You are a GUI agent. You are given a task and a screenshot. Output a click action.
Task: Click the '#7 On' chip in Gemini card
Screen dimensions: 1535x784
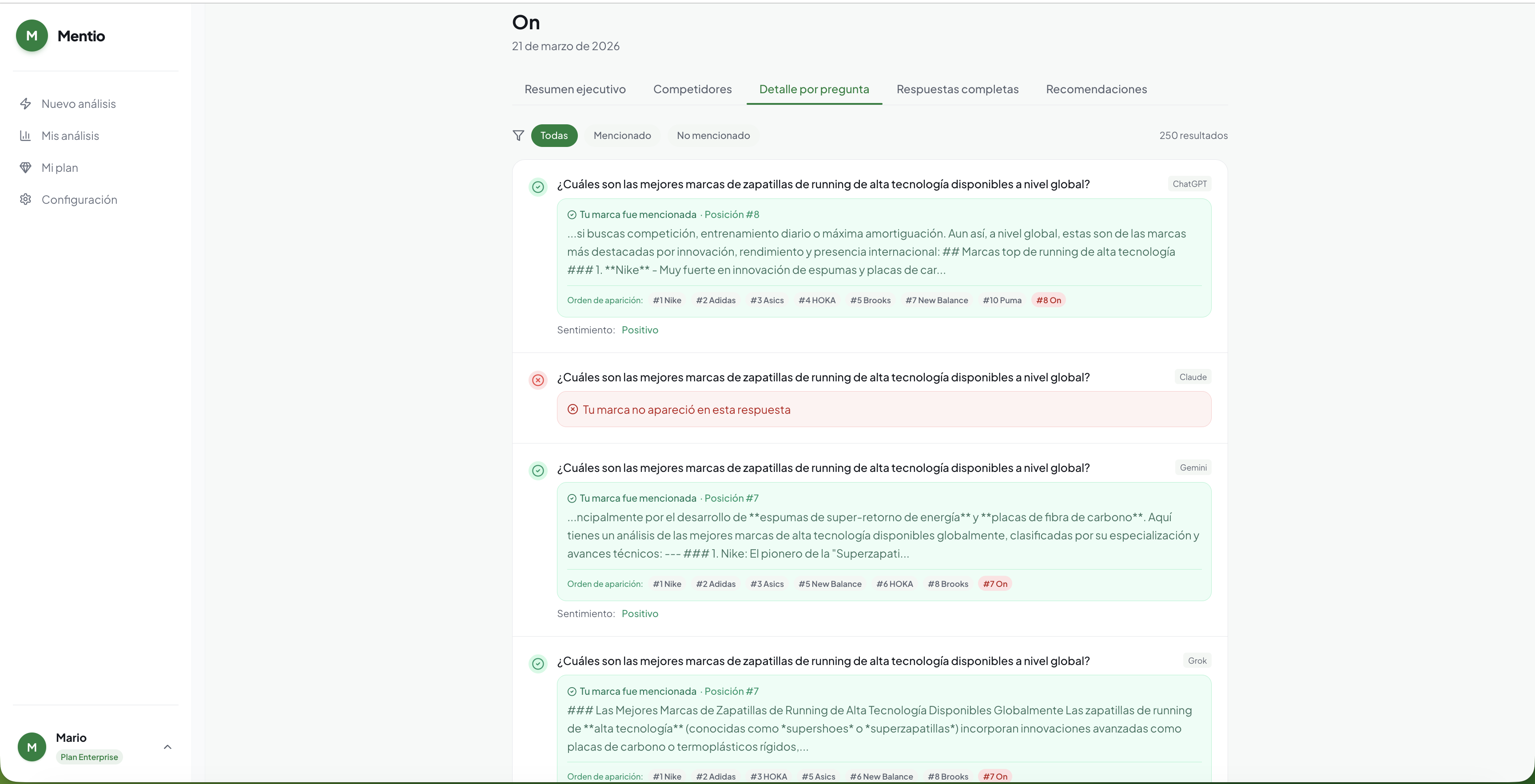tap(995, 584)
